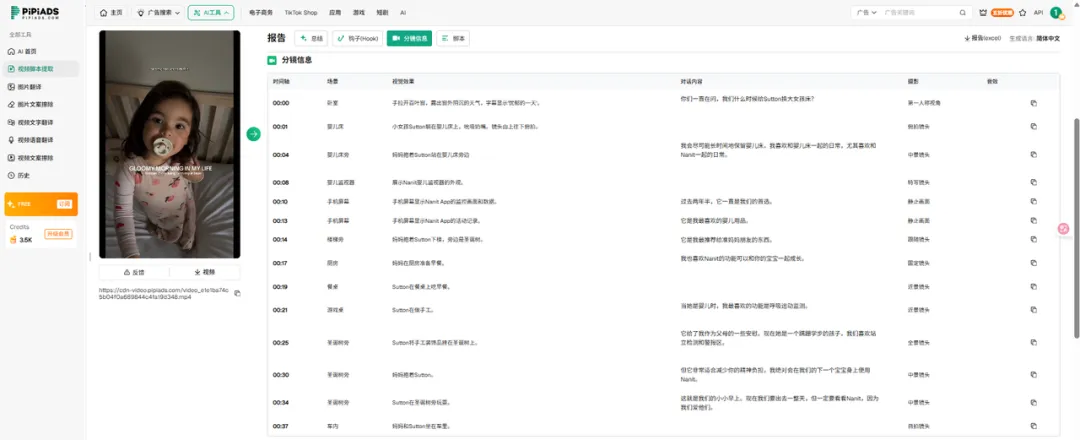The width and height of the screenshot is (1080, 440).
Task: Open the 应用 menu item
Action: pos(335,12)
